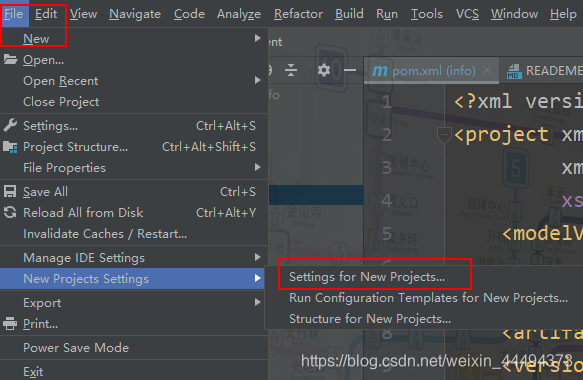Click line number 3 in gutter
This screenshot has width=583, height=380.
(x=387, y=168)
